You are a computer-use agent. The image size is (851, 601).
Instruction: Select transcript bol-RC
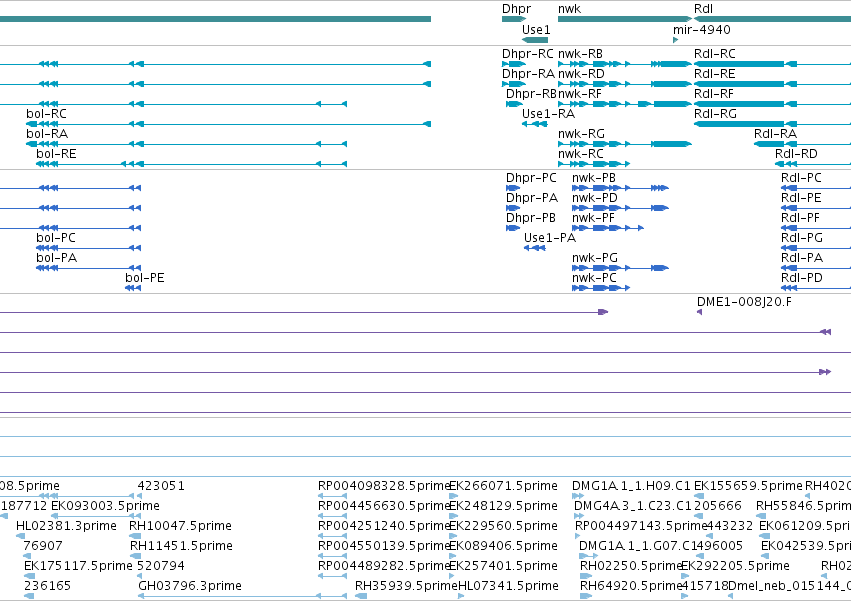pos(46,114)
